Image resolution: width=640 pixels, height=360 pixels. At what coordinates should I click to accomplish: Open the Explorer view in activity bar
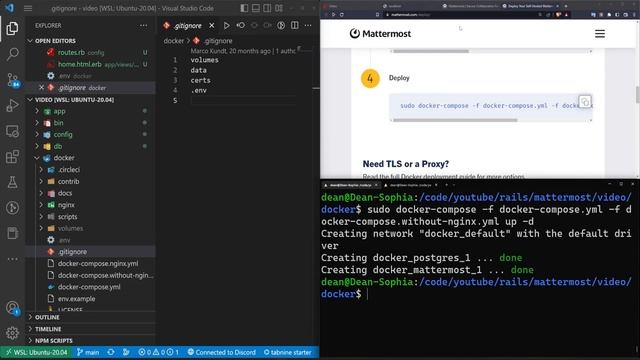coord(12,29)
